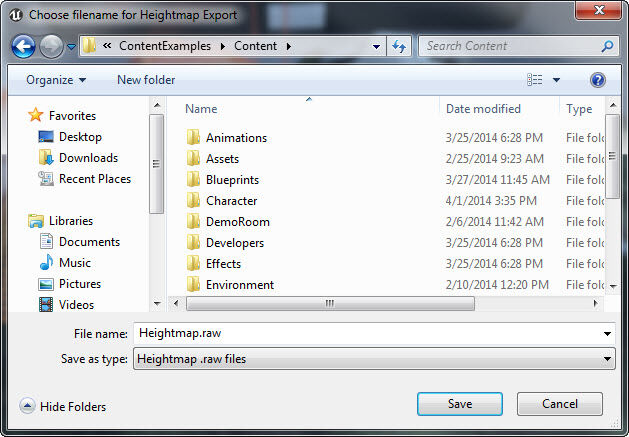Click the New folder button
629x437 pixels.
click(x=146, y=80)
